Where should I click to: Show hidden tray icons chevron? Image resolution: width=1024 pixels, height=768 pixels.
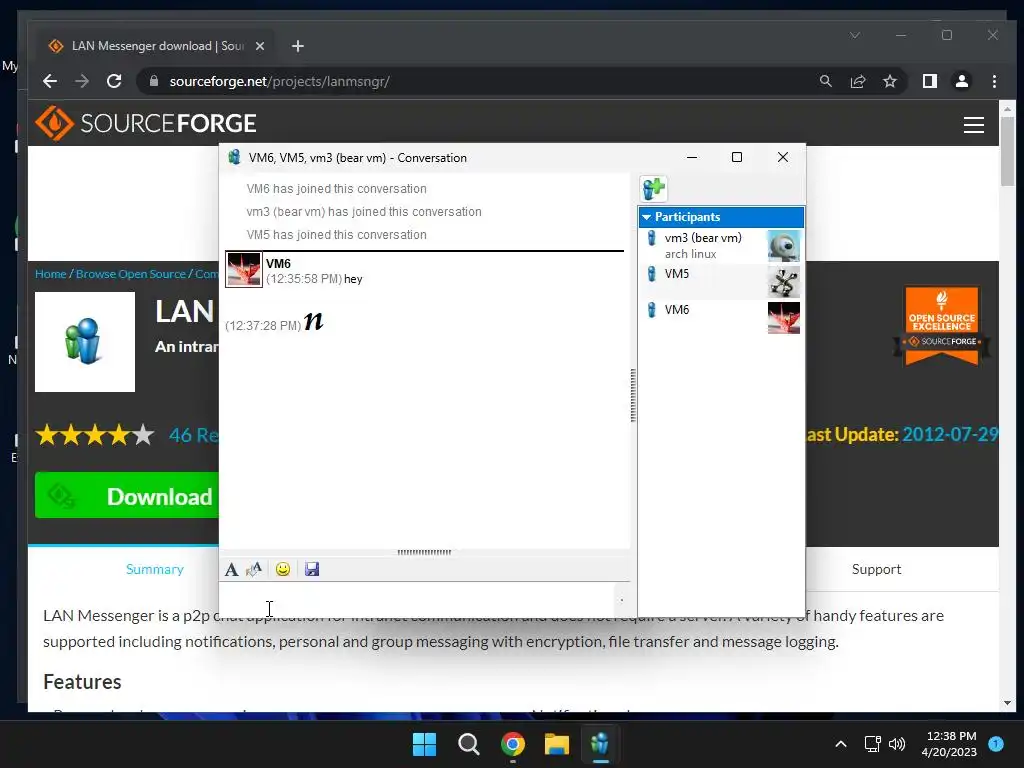coord(841,744)
